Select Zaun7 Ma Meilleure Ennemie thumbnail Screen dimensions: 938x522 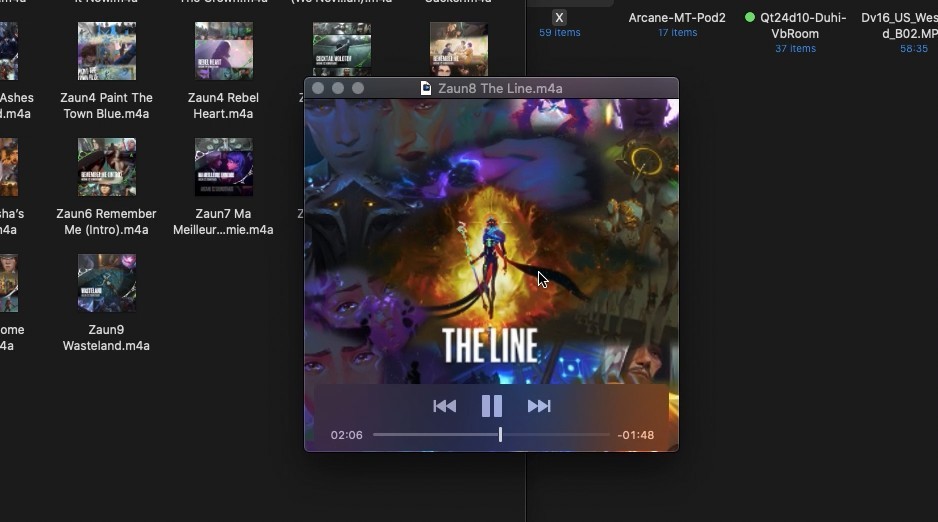224,167
